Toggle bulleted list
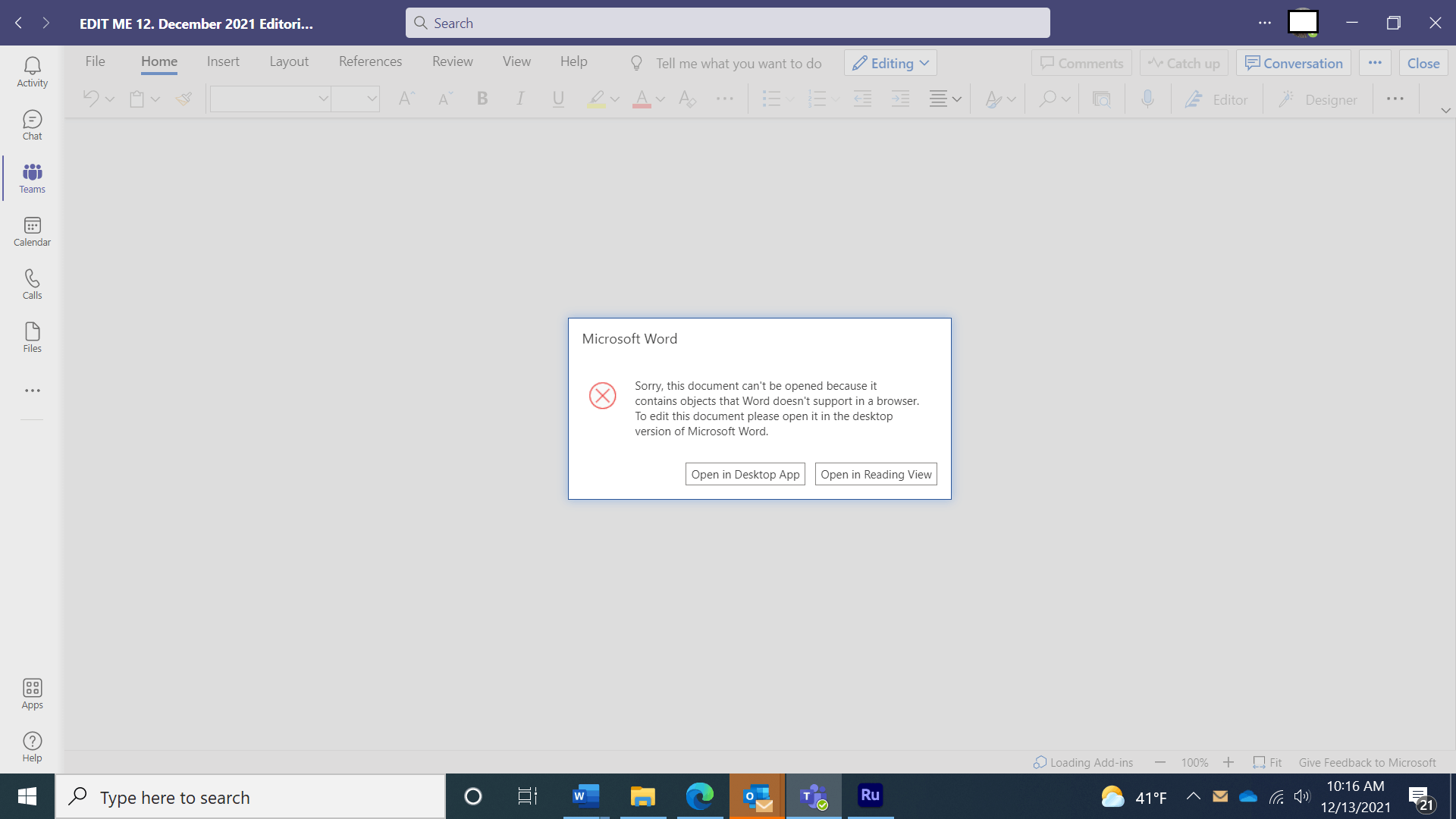 coord(771,99)
